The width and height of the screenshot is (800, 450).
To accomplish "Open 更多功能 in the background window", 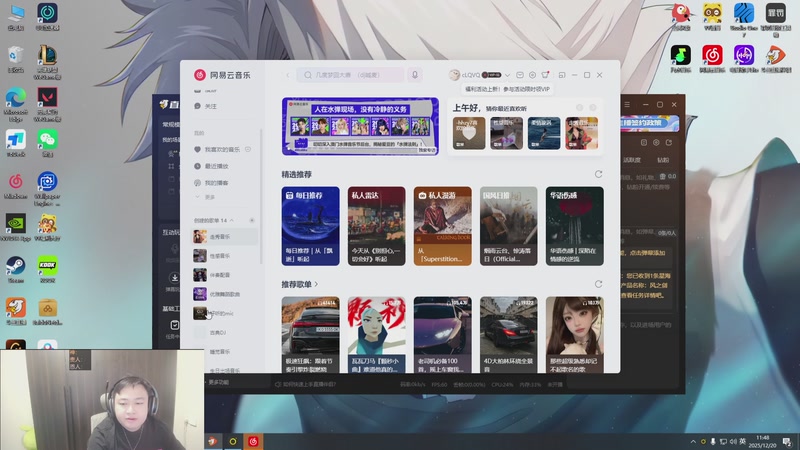I will pyautogui.click(x=218, y=382).
